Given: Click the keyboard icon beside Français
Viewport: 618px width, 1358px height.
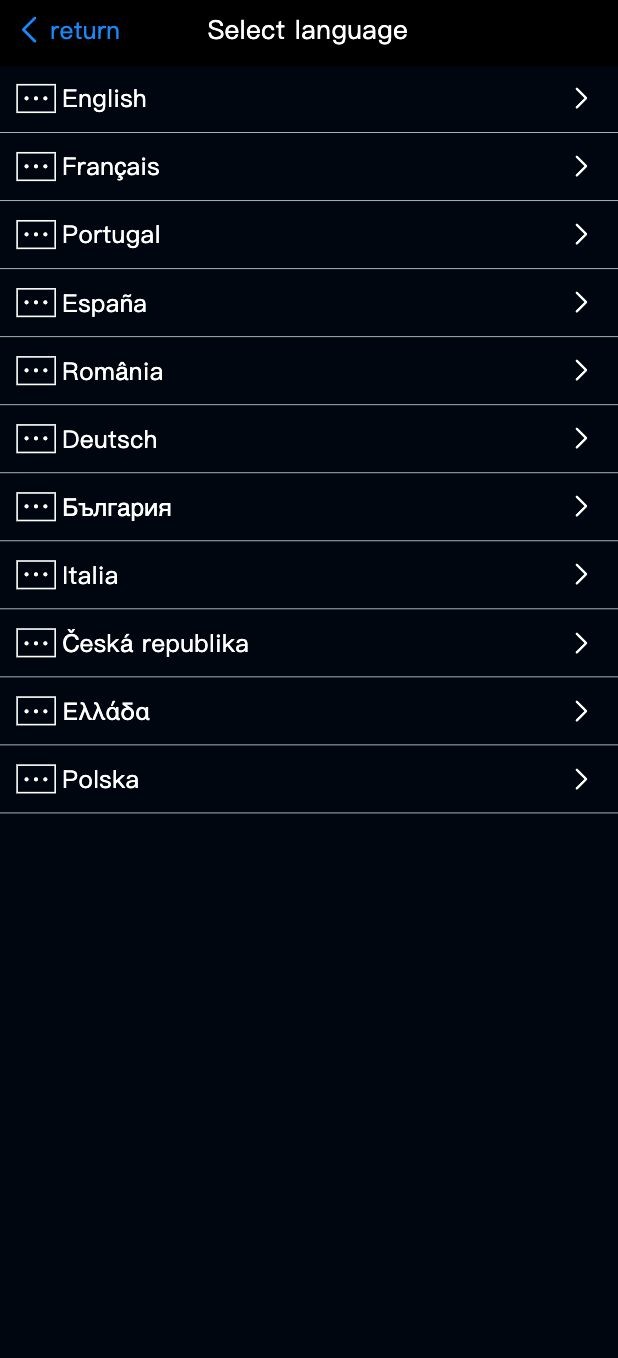Looking at the screenshot, I should point(36,167).
